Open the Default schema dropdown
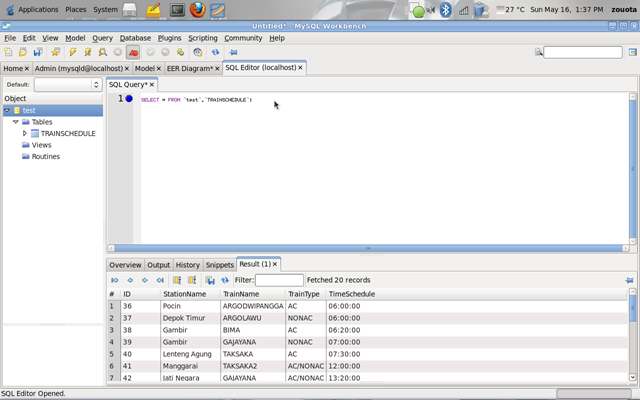The width and height of the screenshot is (640, 400). [x=68, y=84]
